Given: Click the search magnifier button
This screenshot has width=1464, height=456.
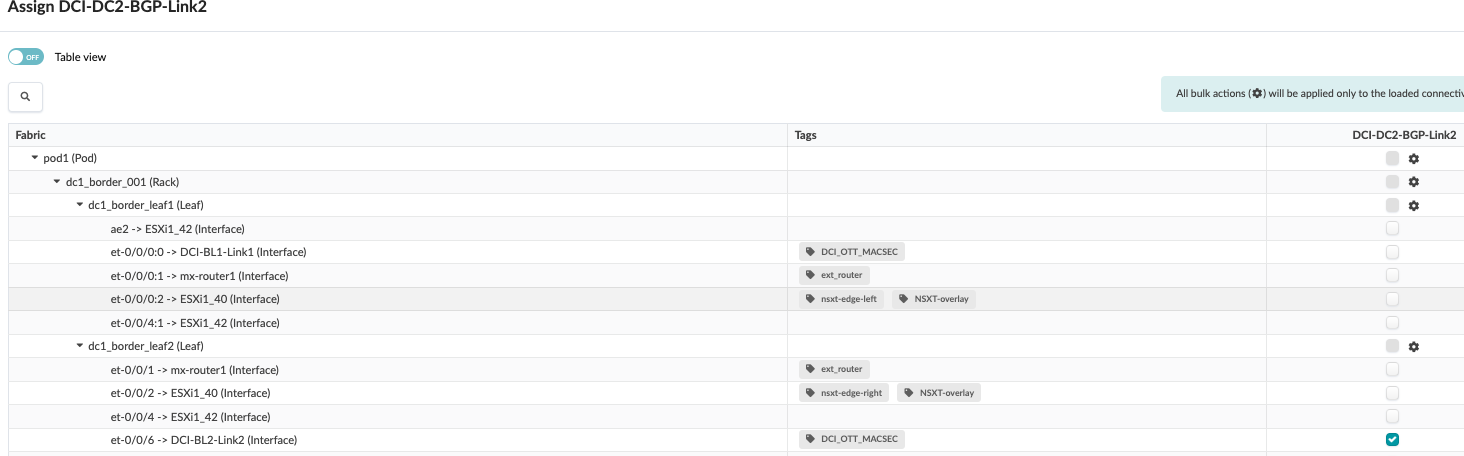Looking at the screenshot, I should 25,97.
